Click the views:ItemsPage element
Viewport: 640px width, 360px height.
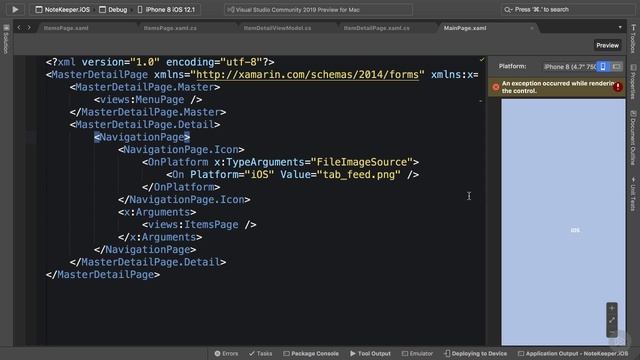click(199, 224)
